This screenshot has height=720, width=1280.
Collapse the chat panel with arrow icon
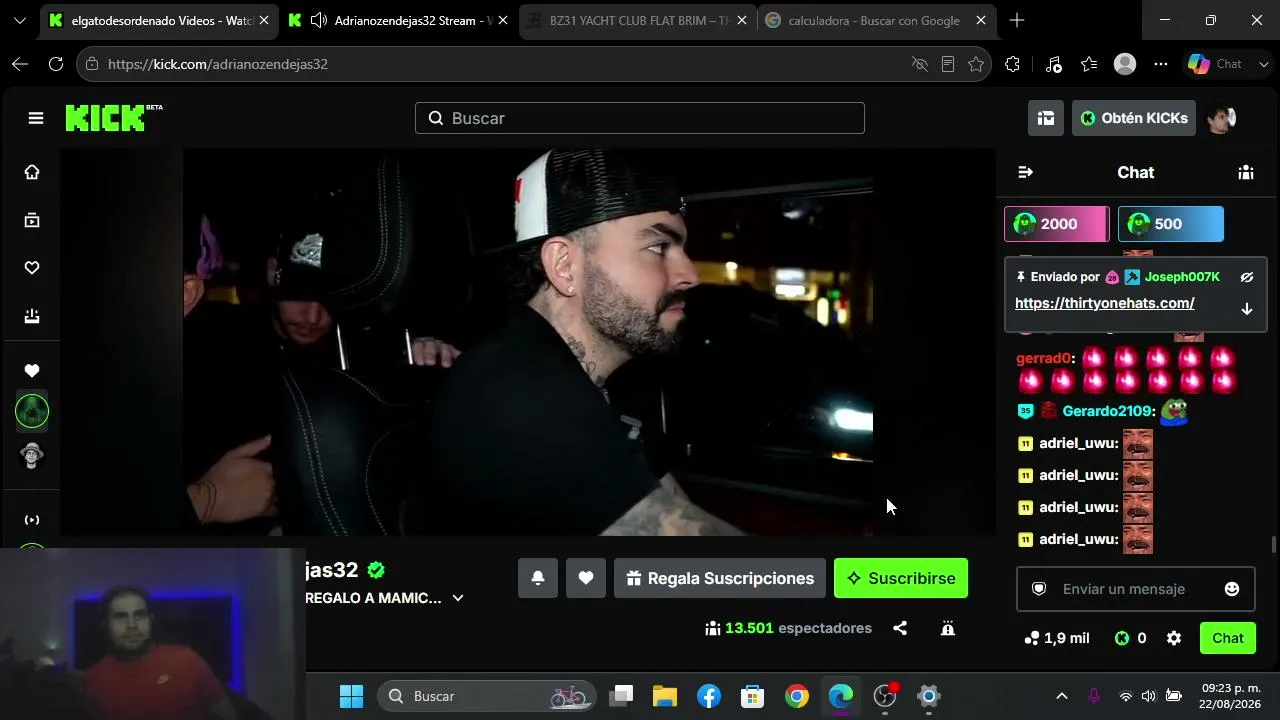point(1025,172)
